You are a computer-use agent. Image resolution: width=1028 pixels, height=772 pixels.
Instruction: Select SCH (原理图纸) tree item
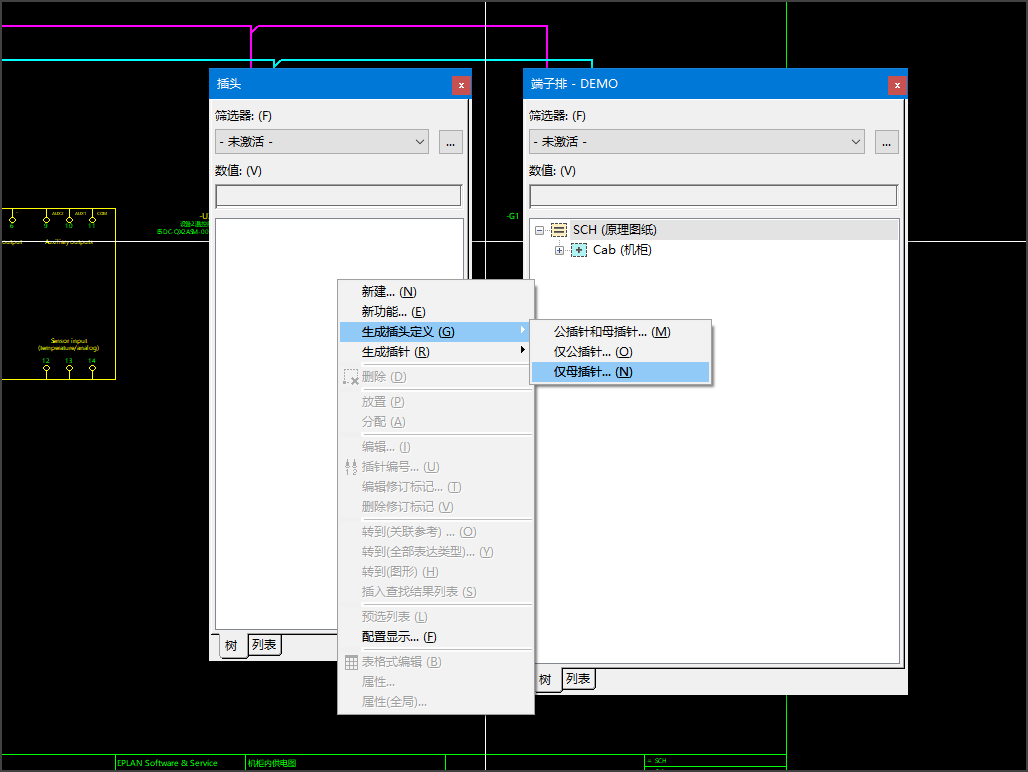pos(614,230)
